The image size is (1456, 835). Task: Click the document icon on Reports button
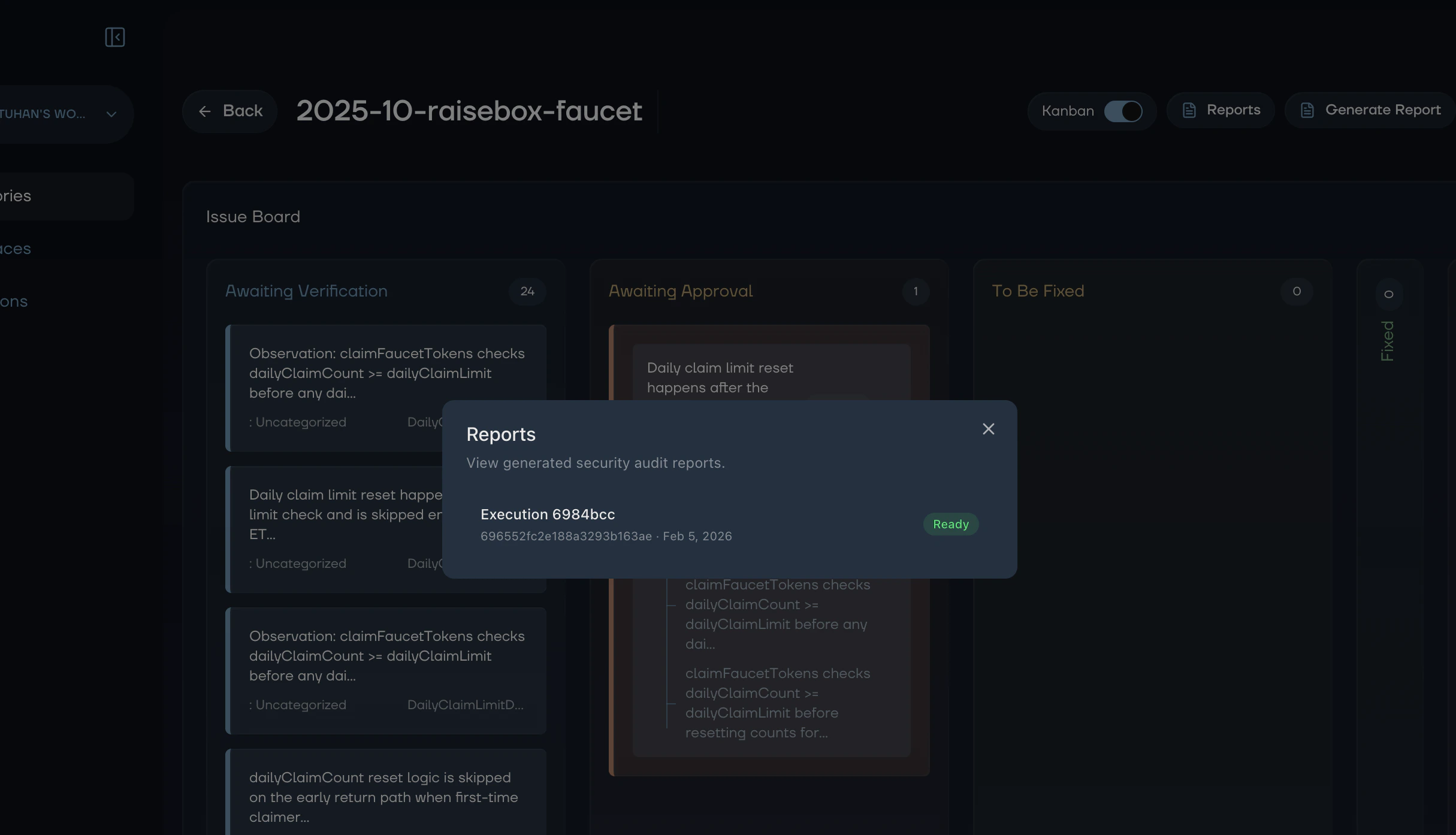tap(1189, 110)
